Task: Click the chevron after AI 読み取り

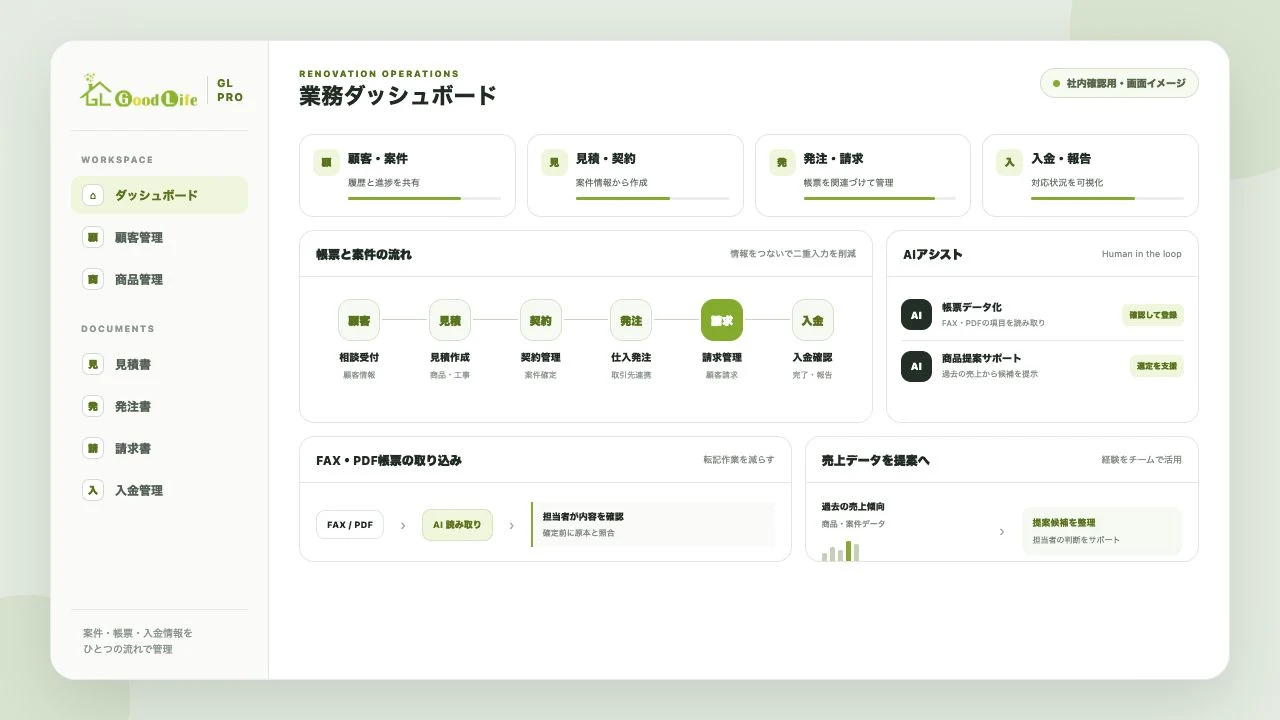Action: point(512,525)
